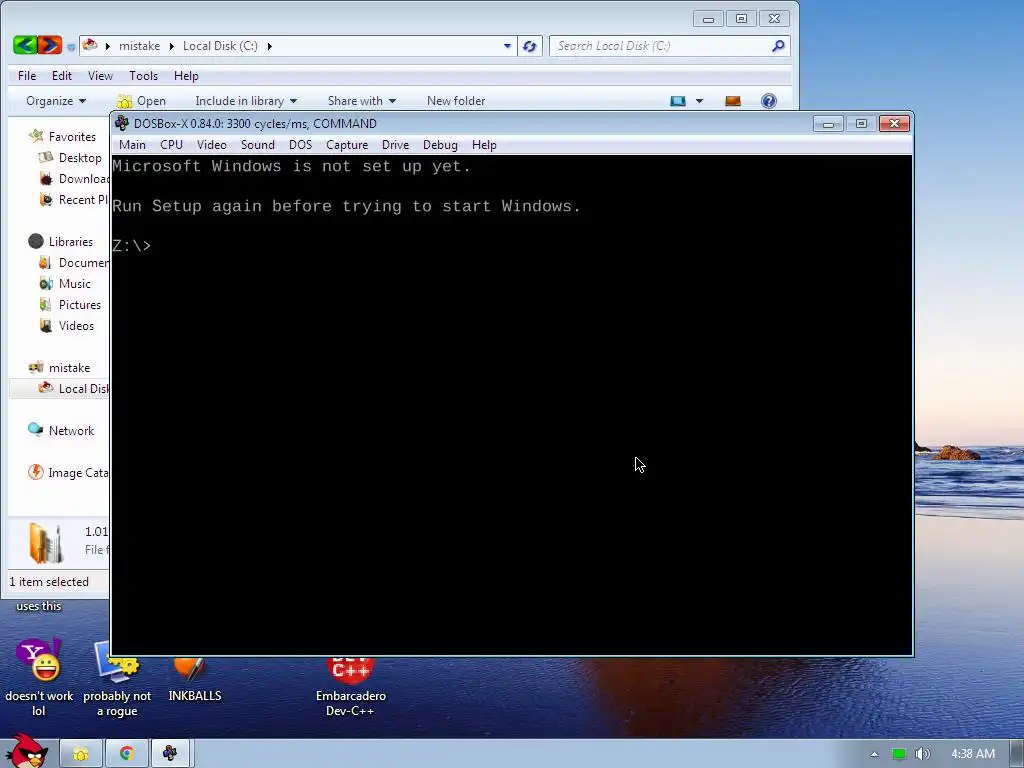Click the green tray icon in system tray
The height and width of the screenshot is (768, 1024).
click(x=899, y=754)
